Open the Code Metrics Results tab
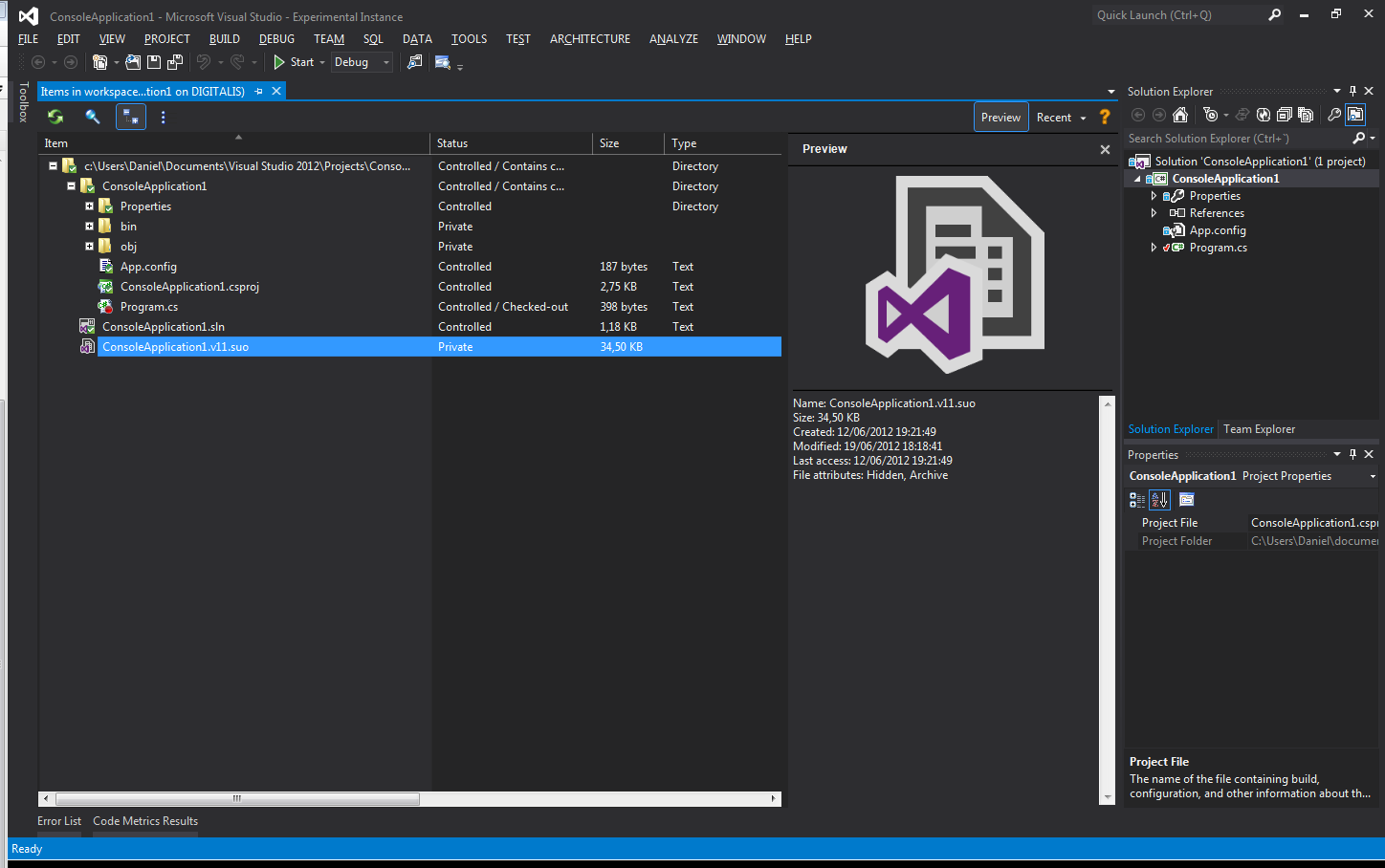Image resolution: width=1385 pixels, height=868 pixels. 145,821
